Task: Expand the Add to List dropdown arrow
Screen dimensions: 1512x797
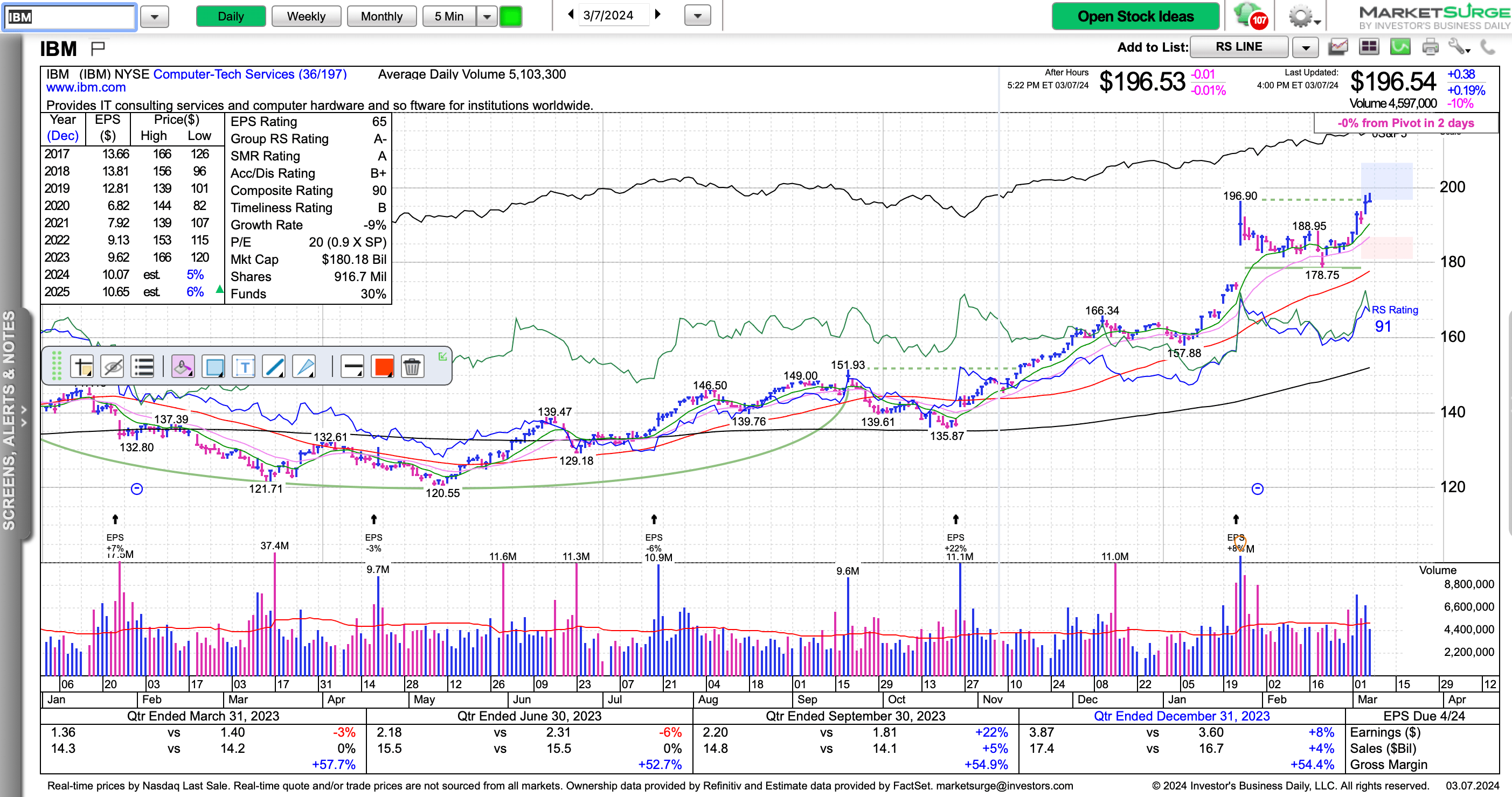Action: (1306, 47)
